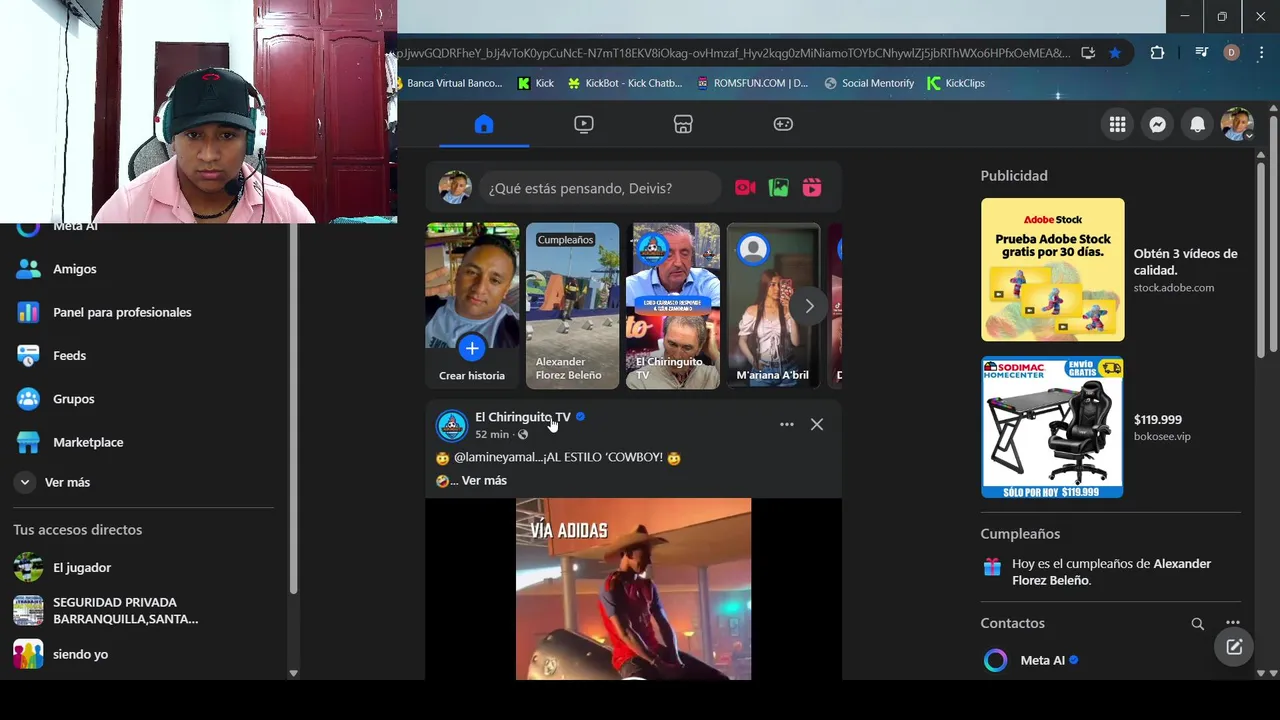Open the browser media control icon
The height and width of the screenshot is (720, 1280).
coord(1202,53)
